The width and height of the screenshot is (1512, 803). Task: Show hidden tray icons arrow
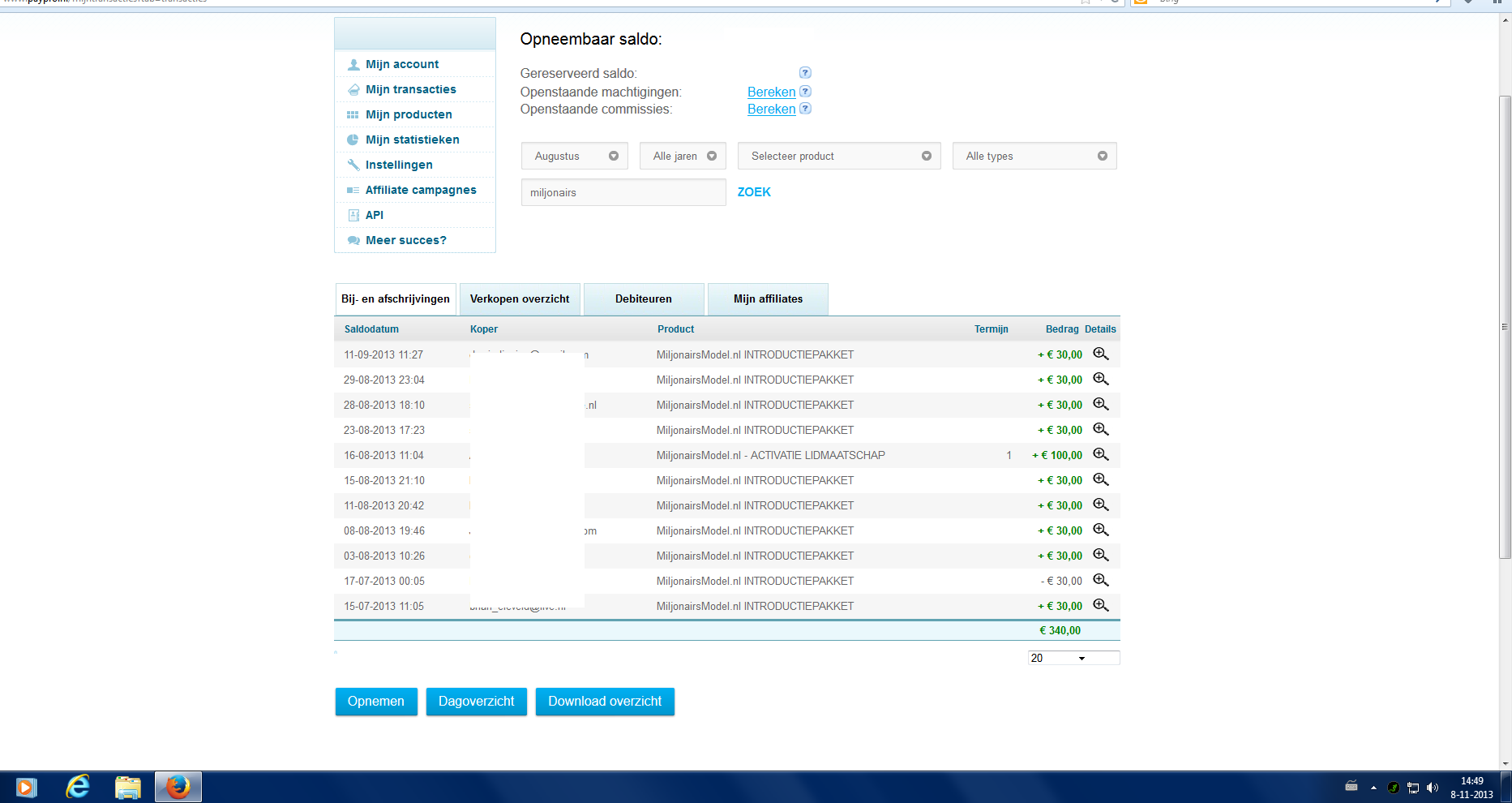coord(1373,788)
